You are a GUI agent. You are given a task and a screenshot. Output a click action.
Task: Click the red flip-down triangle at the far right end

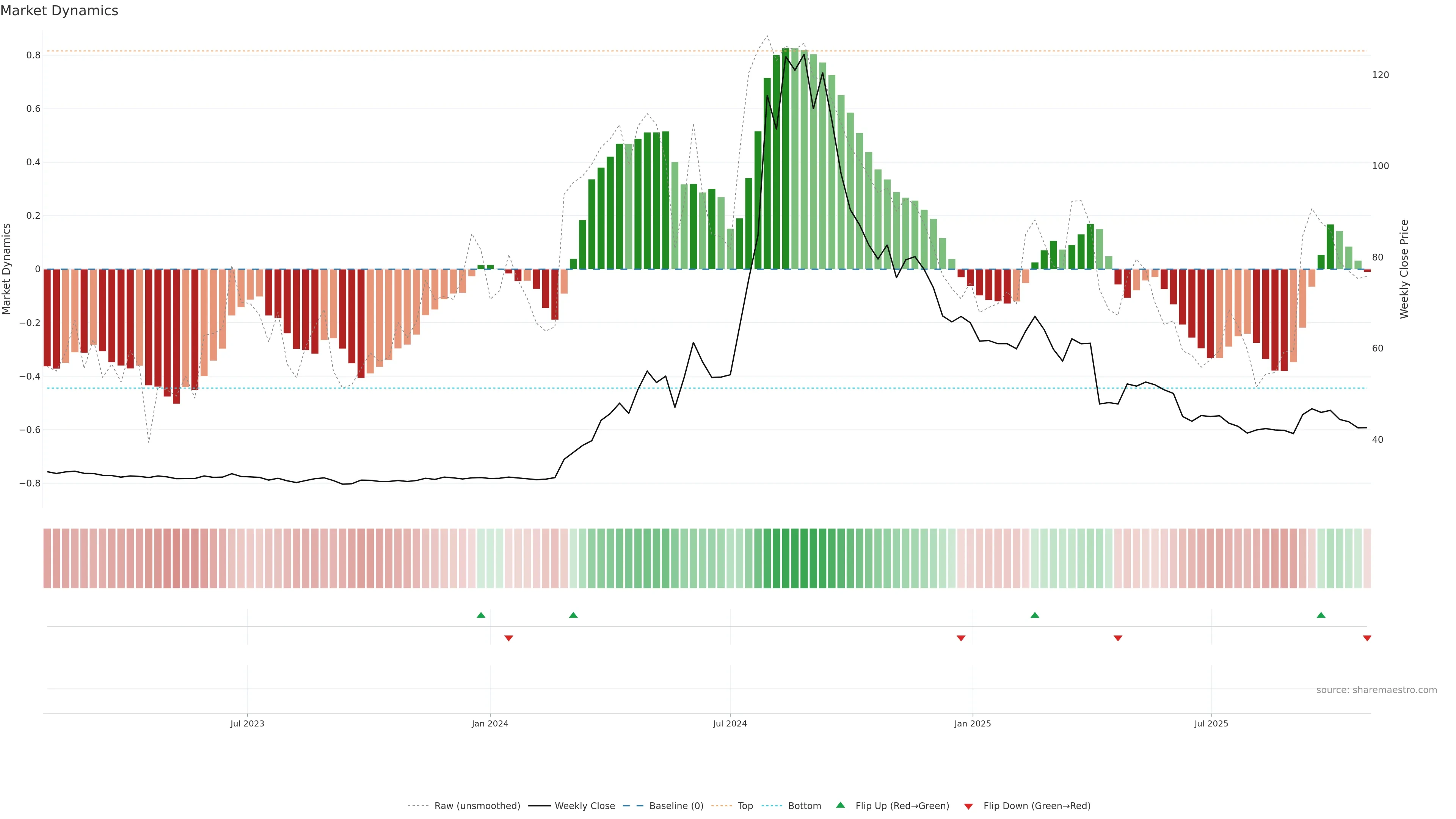coord(1367,638)
